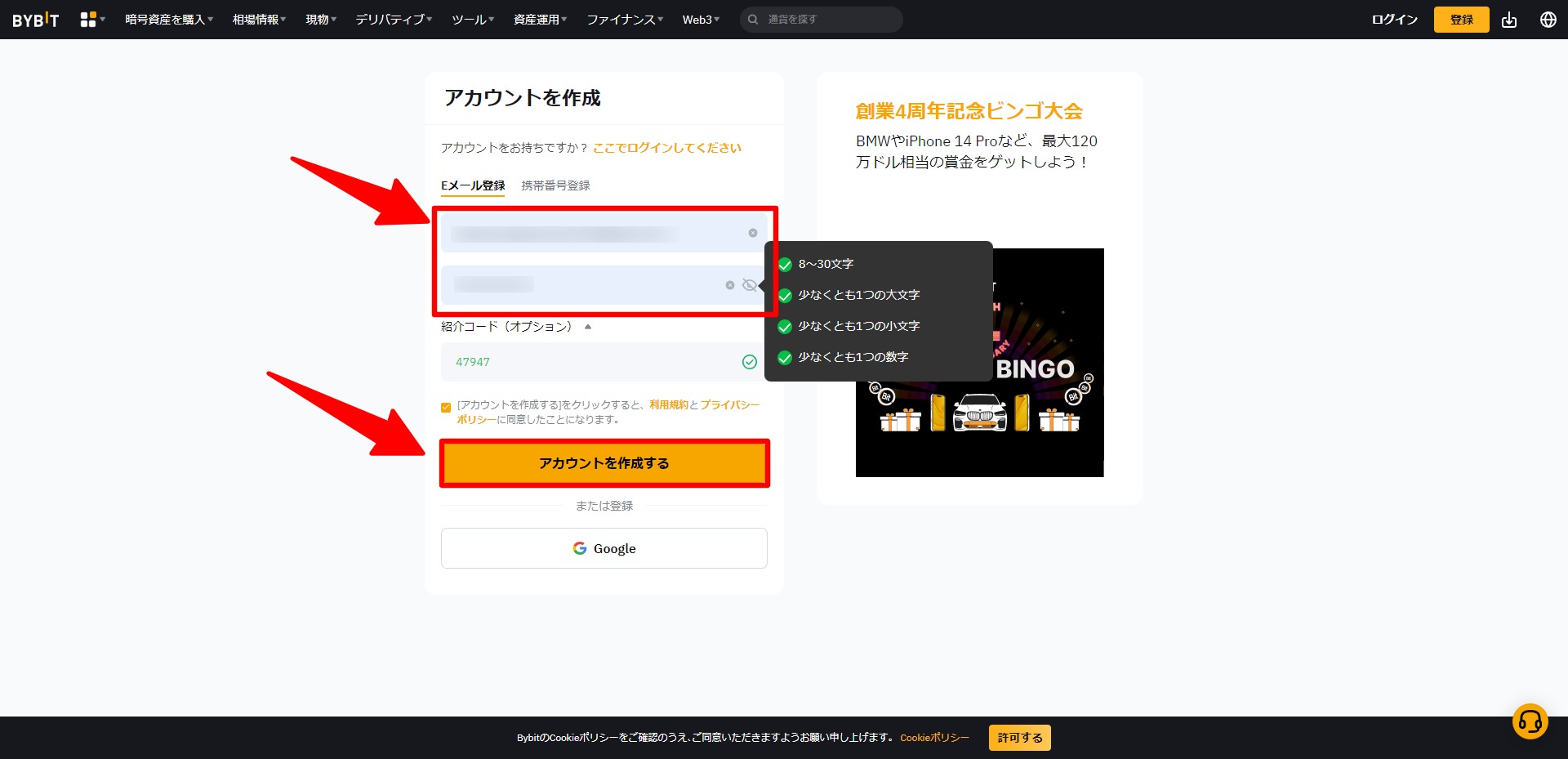This screenshot has height=759, width=1568.
Task: Open the Cookieポリシー link
Action: coord(934,738)
